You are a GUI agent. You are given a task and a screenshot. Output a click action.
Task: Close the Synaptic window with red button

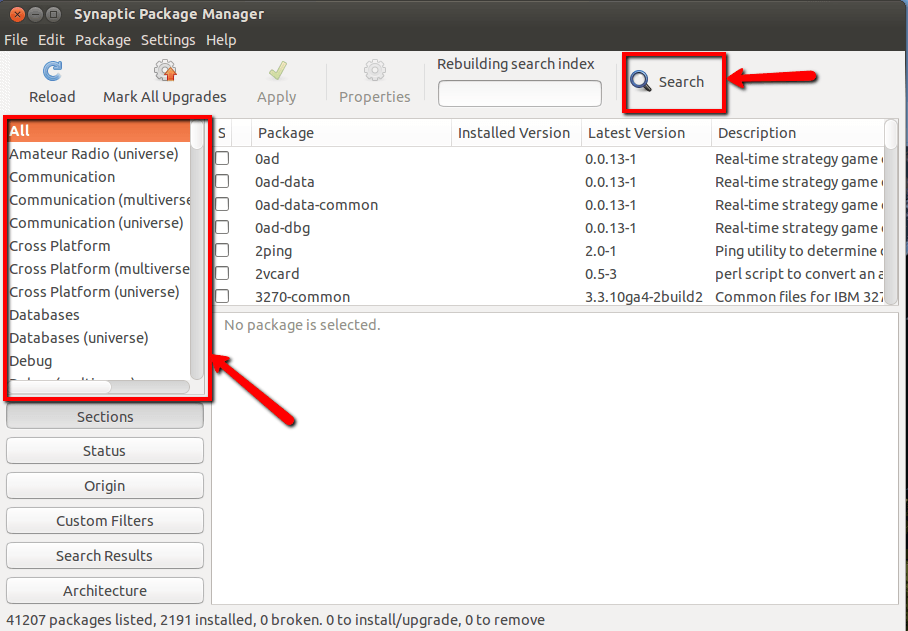(17, 14)
